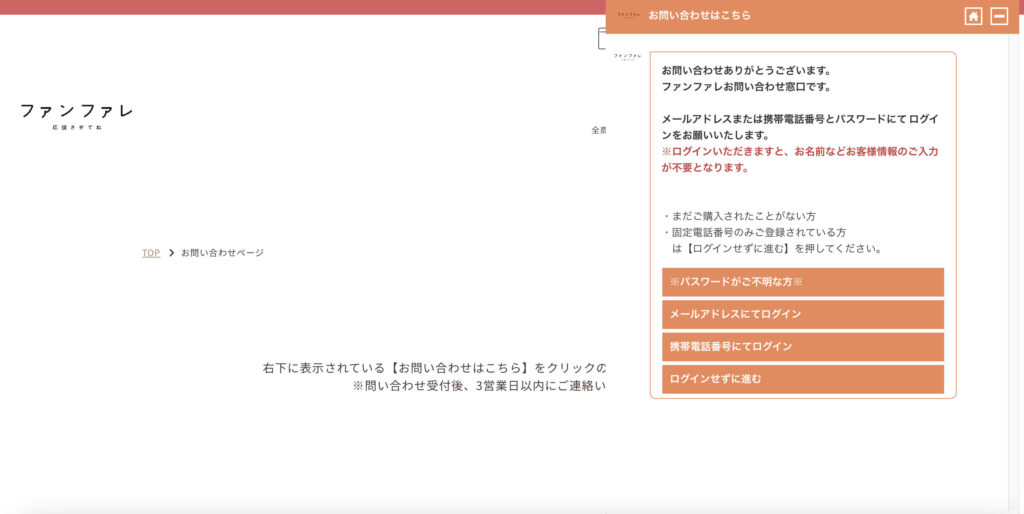Click the small logo in chat header

click(x=629, y=15)
